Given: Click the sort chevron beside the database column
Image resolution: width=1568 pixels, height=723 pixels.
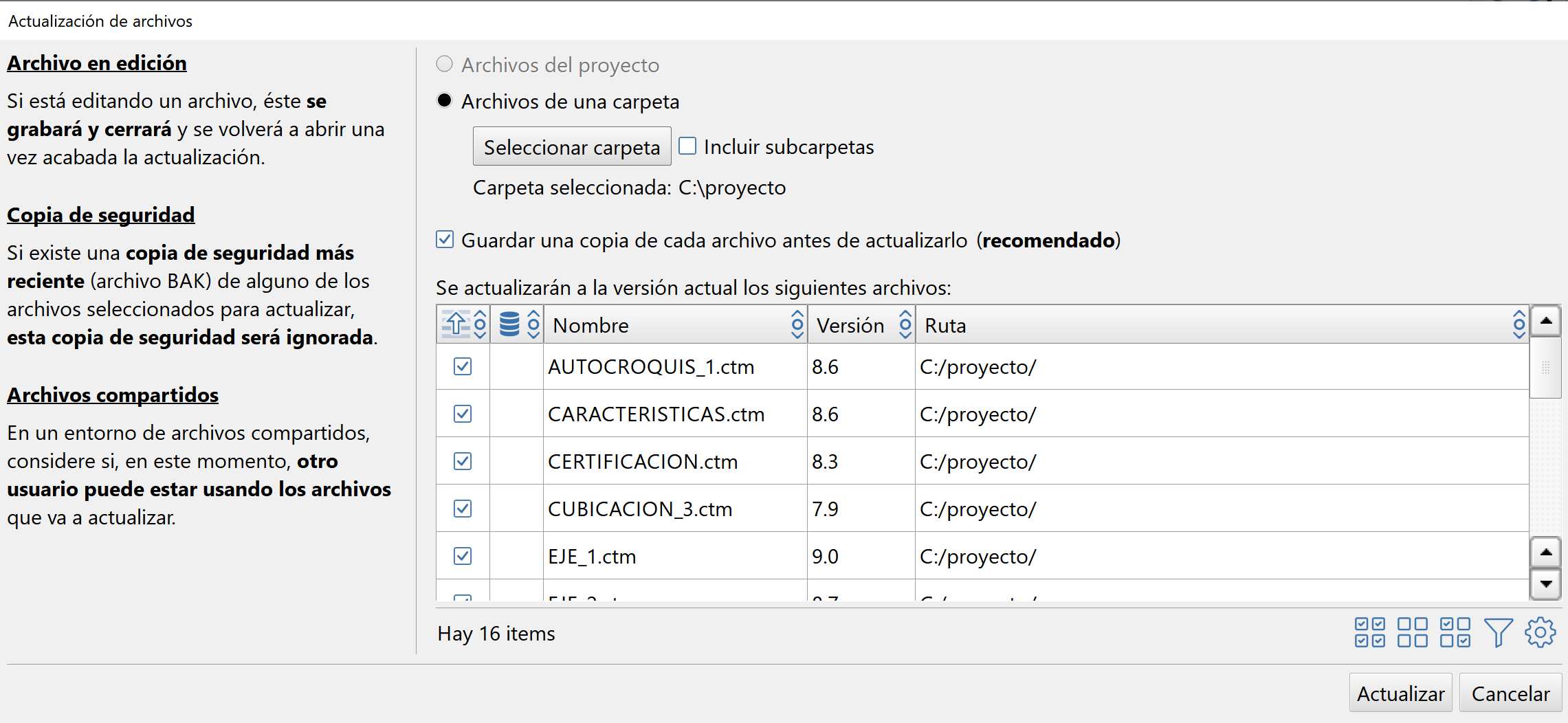Looking at the screenshot, I should click(x=534, y=324).
